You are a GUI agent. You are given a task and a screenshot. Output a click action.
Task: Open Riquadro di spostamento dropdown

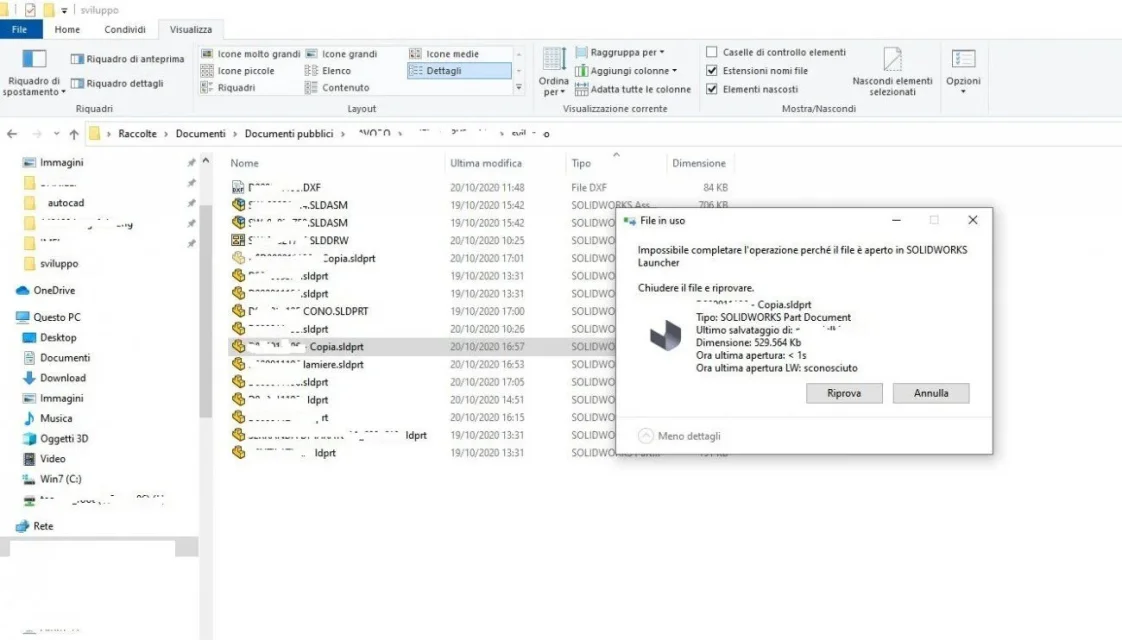click(x=34, y=73)
